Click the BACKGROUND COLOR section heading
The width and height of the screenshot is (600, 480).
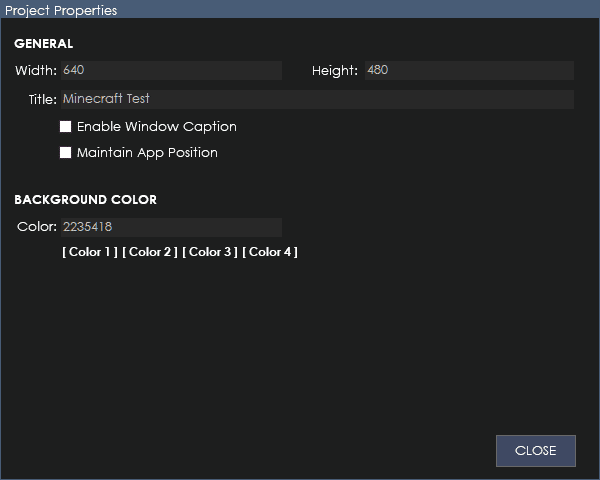pos(86,200)
